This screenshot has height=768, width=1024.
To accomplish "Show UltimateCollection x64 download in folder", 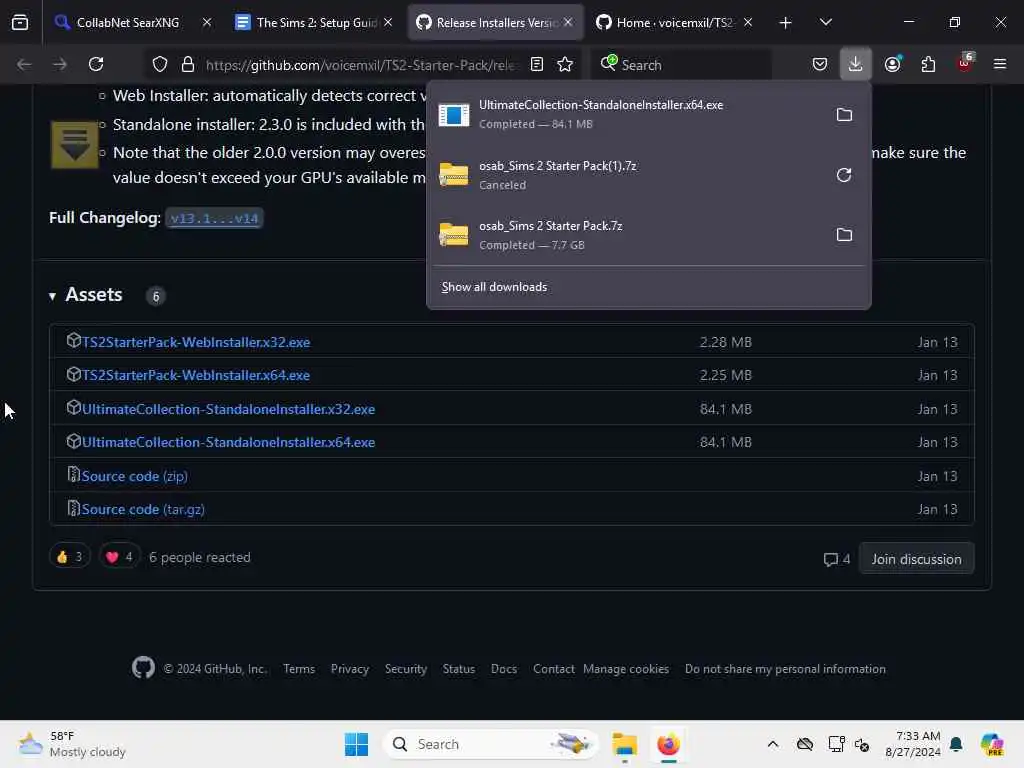I will click(844, 115).
